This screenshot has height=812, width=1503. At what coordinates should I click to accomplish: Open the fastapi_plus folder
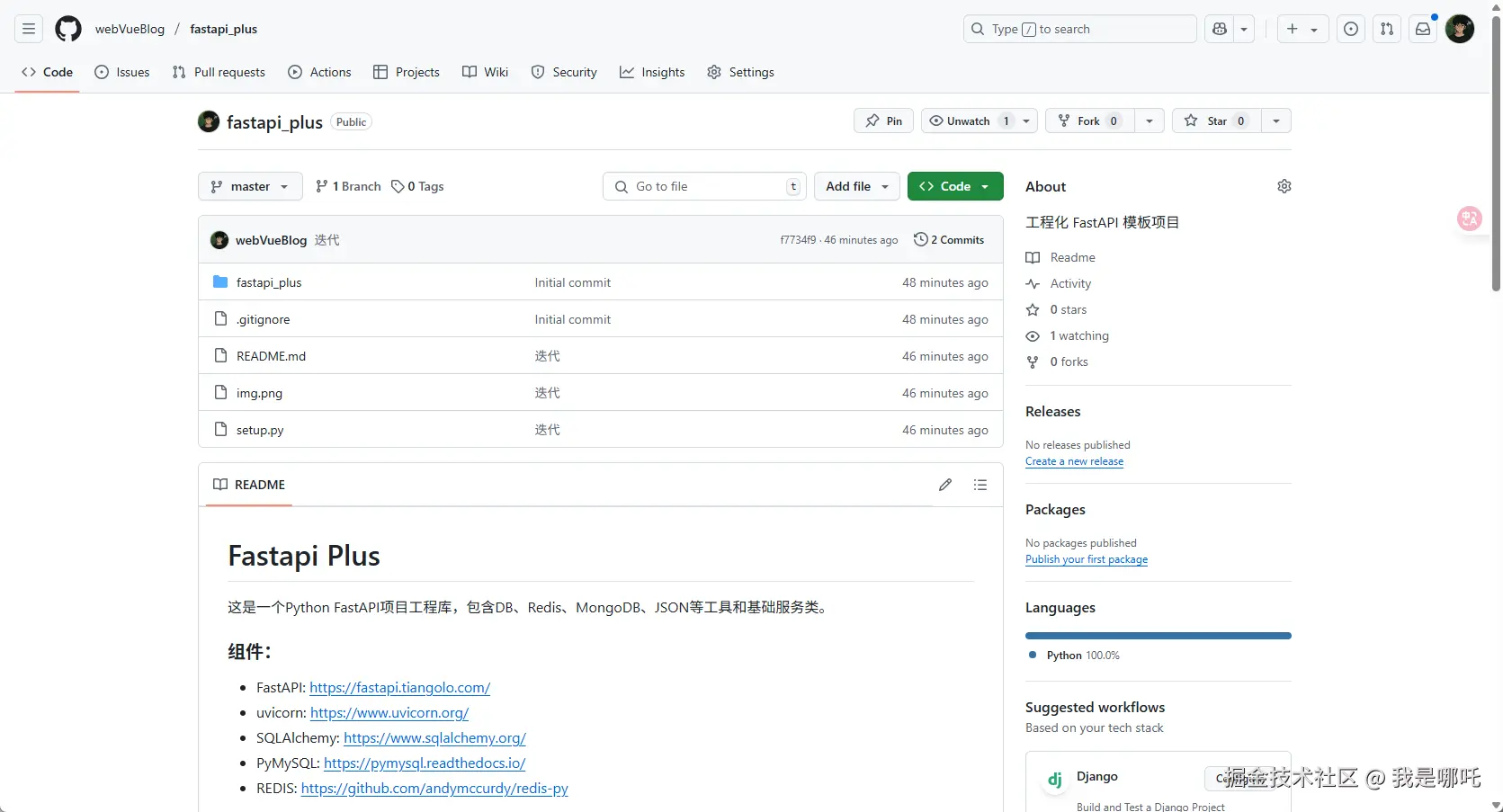tap(269, 282)
